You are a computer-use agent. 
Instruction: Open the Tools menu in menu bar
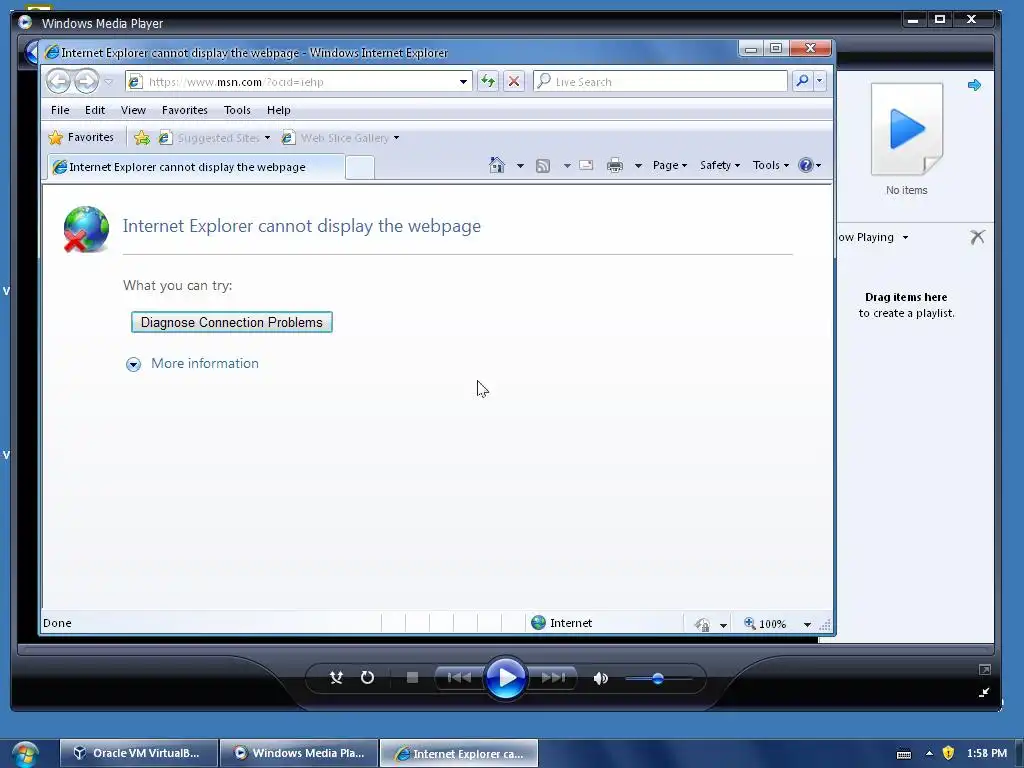click(237, 110)
